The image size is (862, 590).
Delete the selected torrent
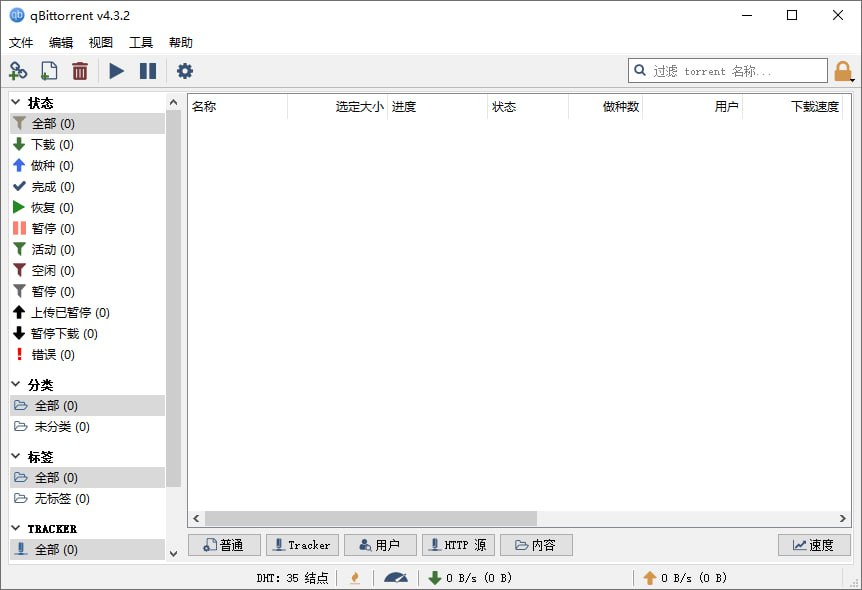point(80,71)
